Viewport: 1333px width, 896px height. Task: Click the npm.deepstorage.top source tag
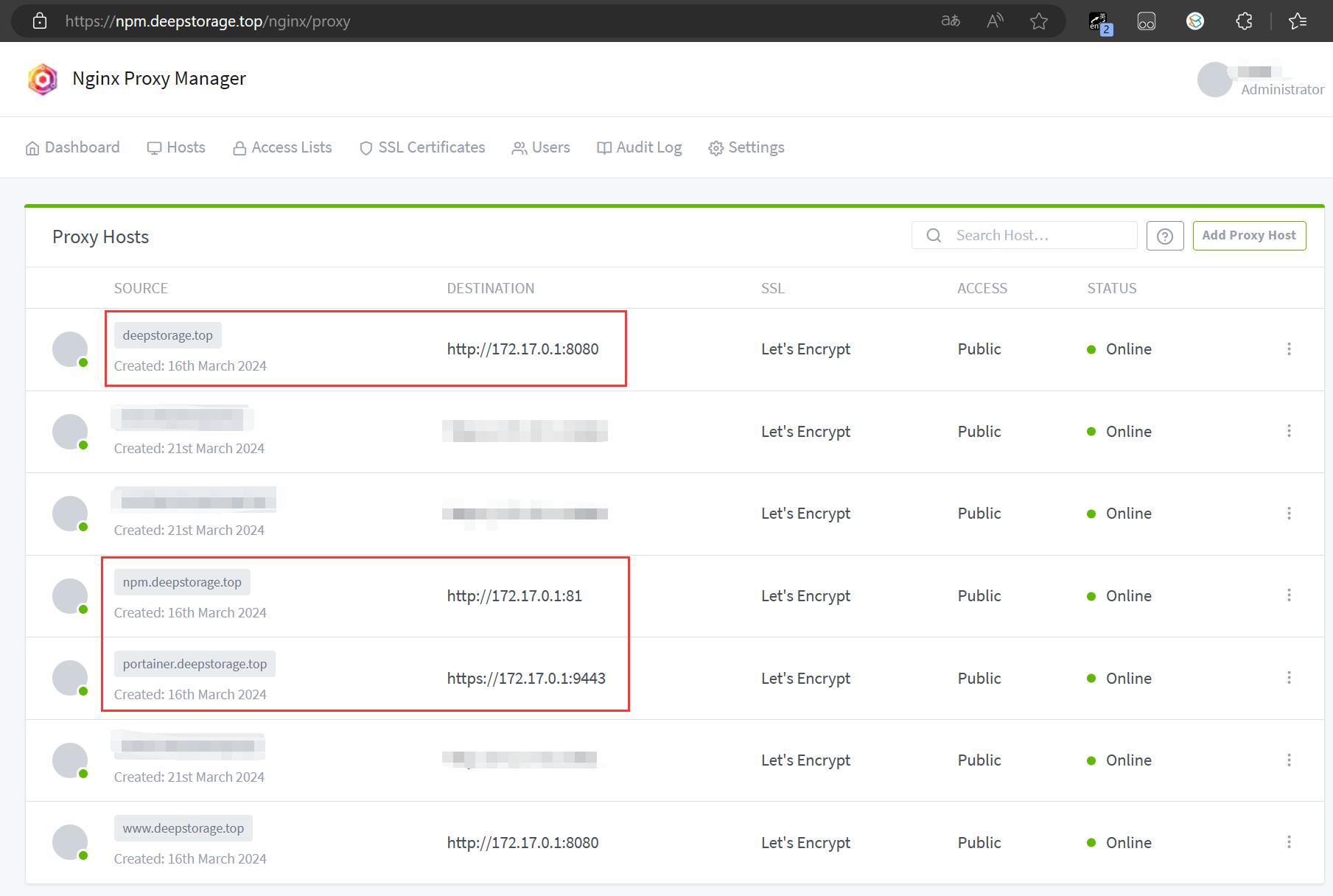(182, 582)
